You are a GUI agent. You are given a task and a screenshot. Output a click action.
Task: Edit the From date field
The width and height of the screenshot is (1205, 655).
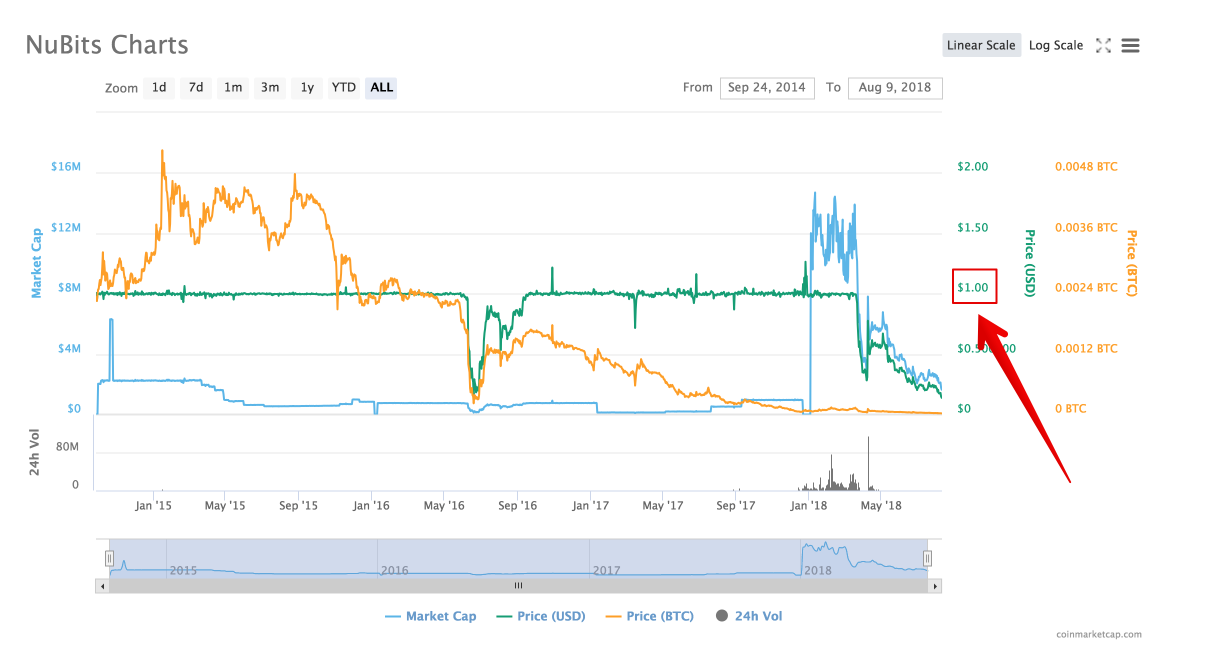click(x=767, y=88)
